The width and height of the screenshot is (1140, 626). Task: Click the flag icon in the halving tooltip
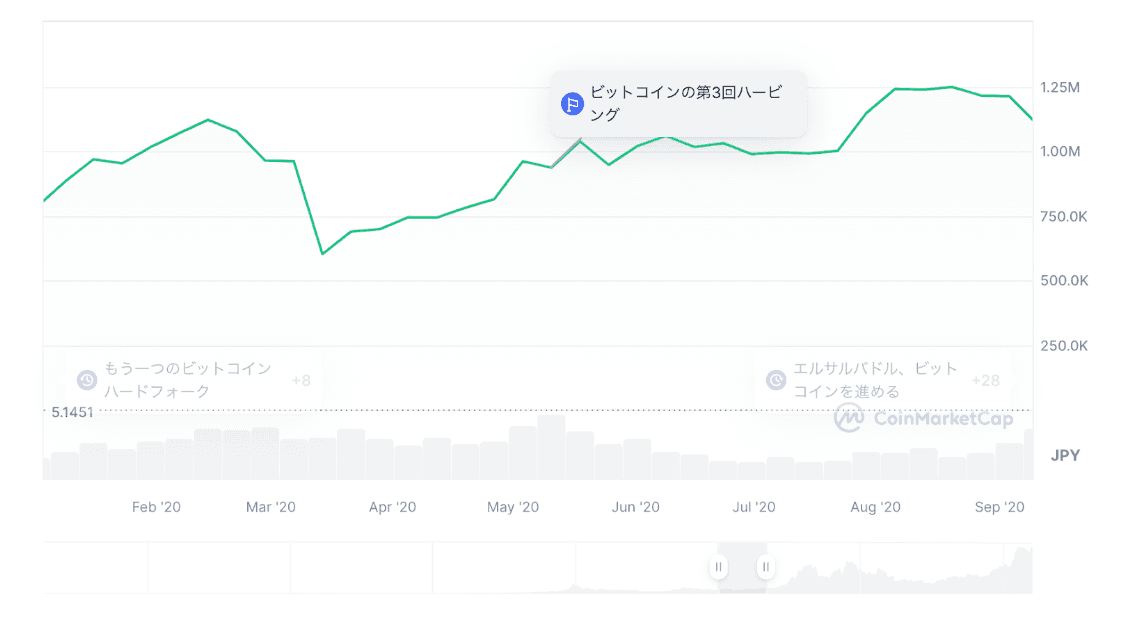click(572, 104)
